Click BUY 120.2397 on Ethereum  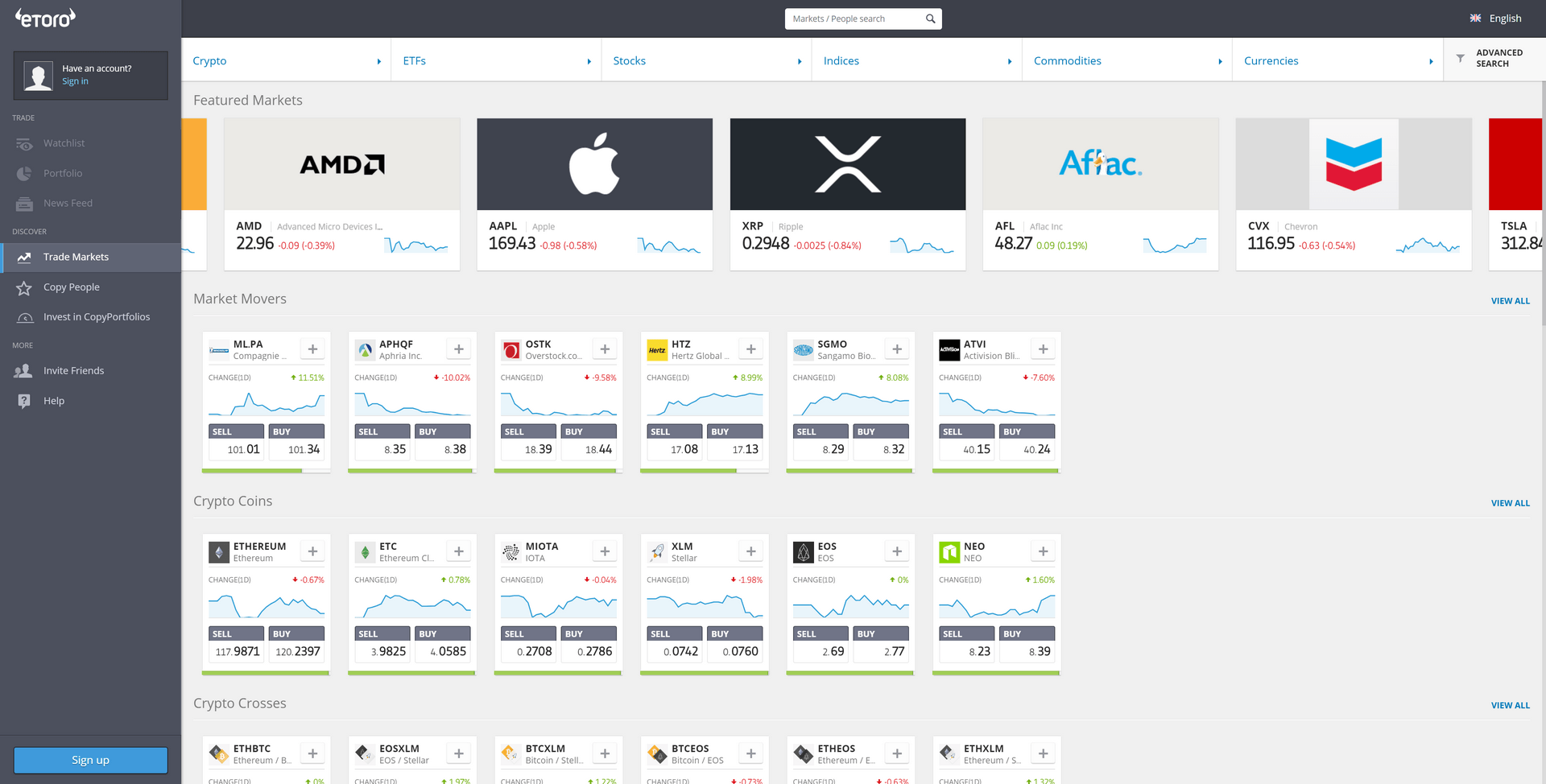coord(296,644)
